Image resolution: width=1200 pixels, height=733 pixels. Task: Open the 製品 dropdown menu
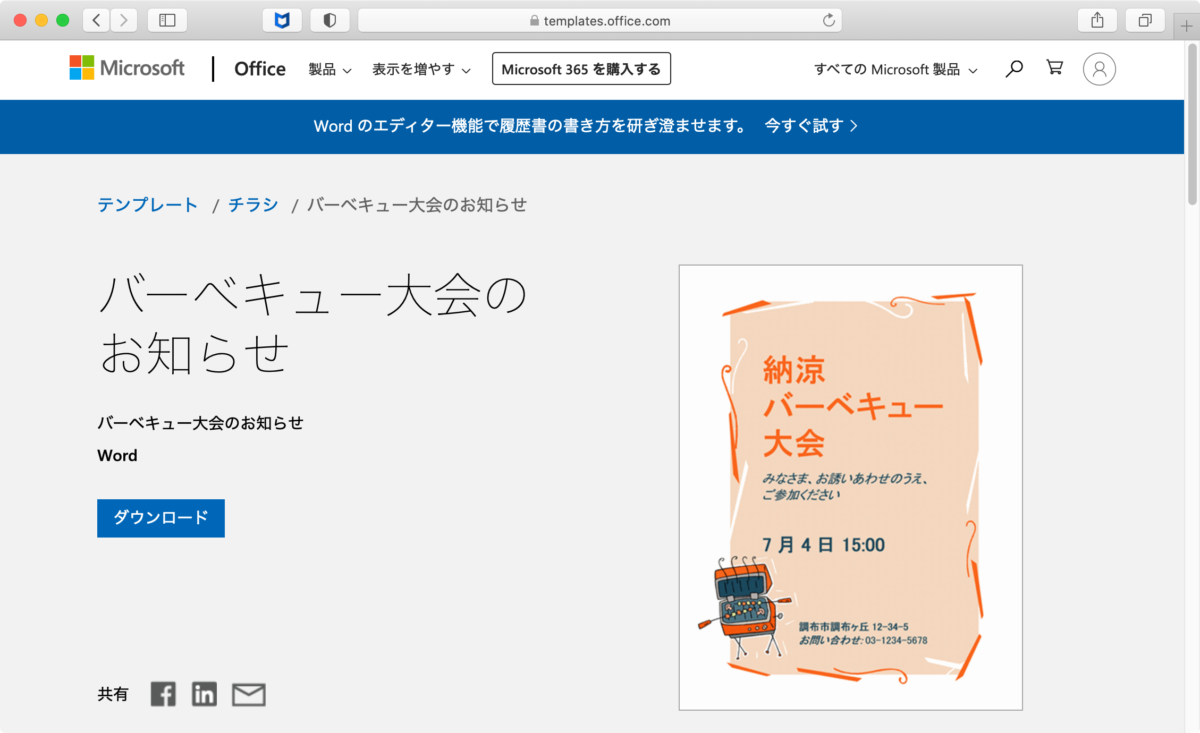click(x=330, y=69)
